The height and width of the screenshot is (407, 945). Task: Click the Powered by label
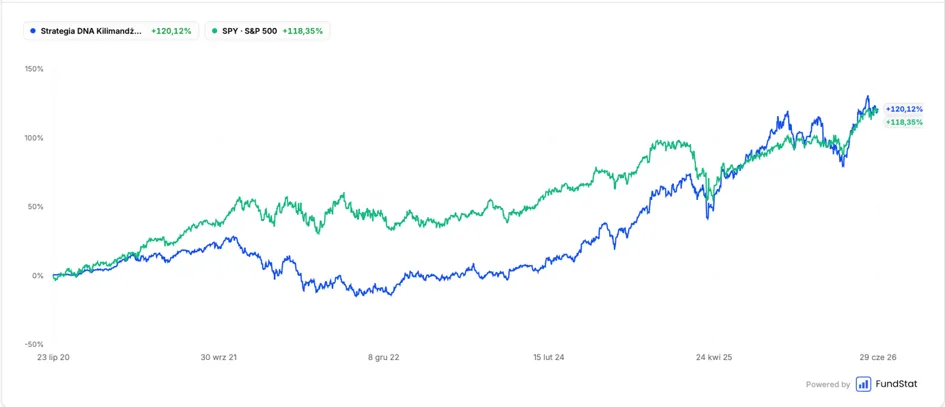tap(828, 384)
